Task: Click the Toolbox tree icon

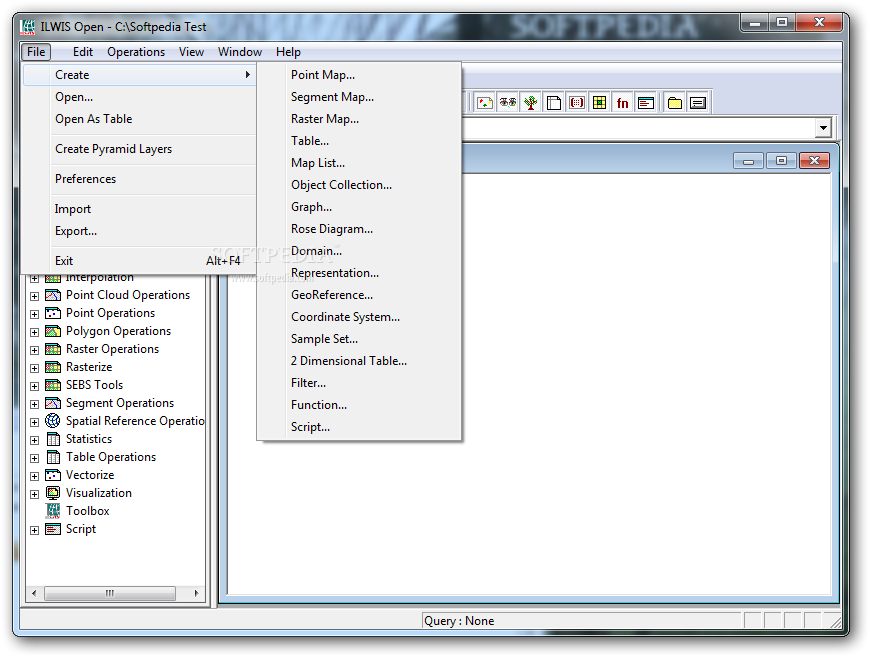Action: (x=53, y=511)
